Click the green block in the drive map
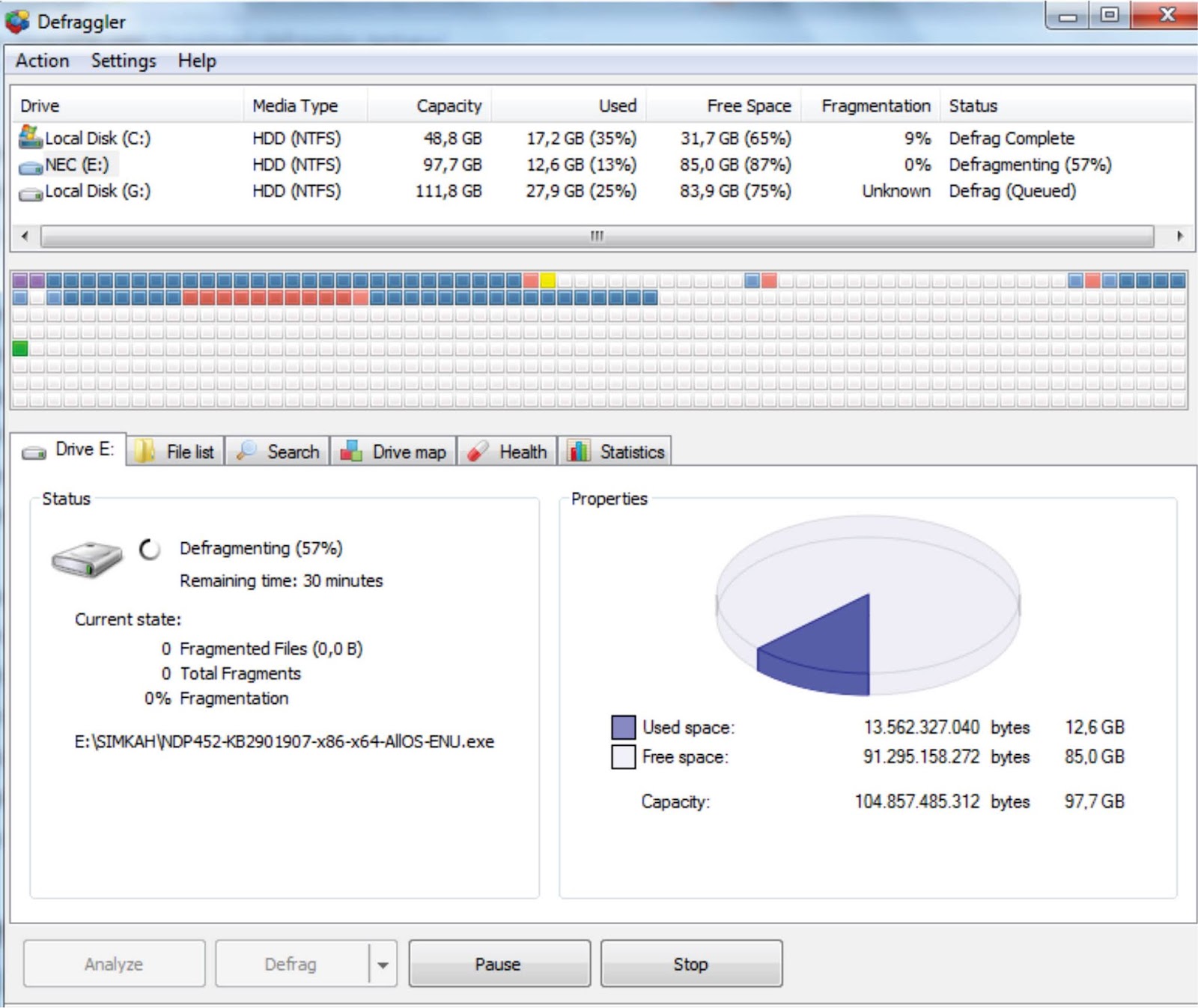Screen dimensions: 1198x1008 coord(20,348)
